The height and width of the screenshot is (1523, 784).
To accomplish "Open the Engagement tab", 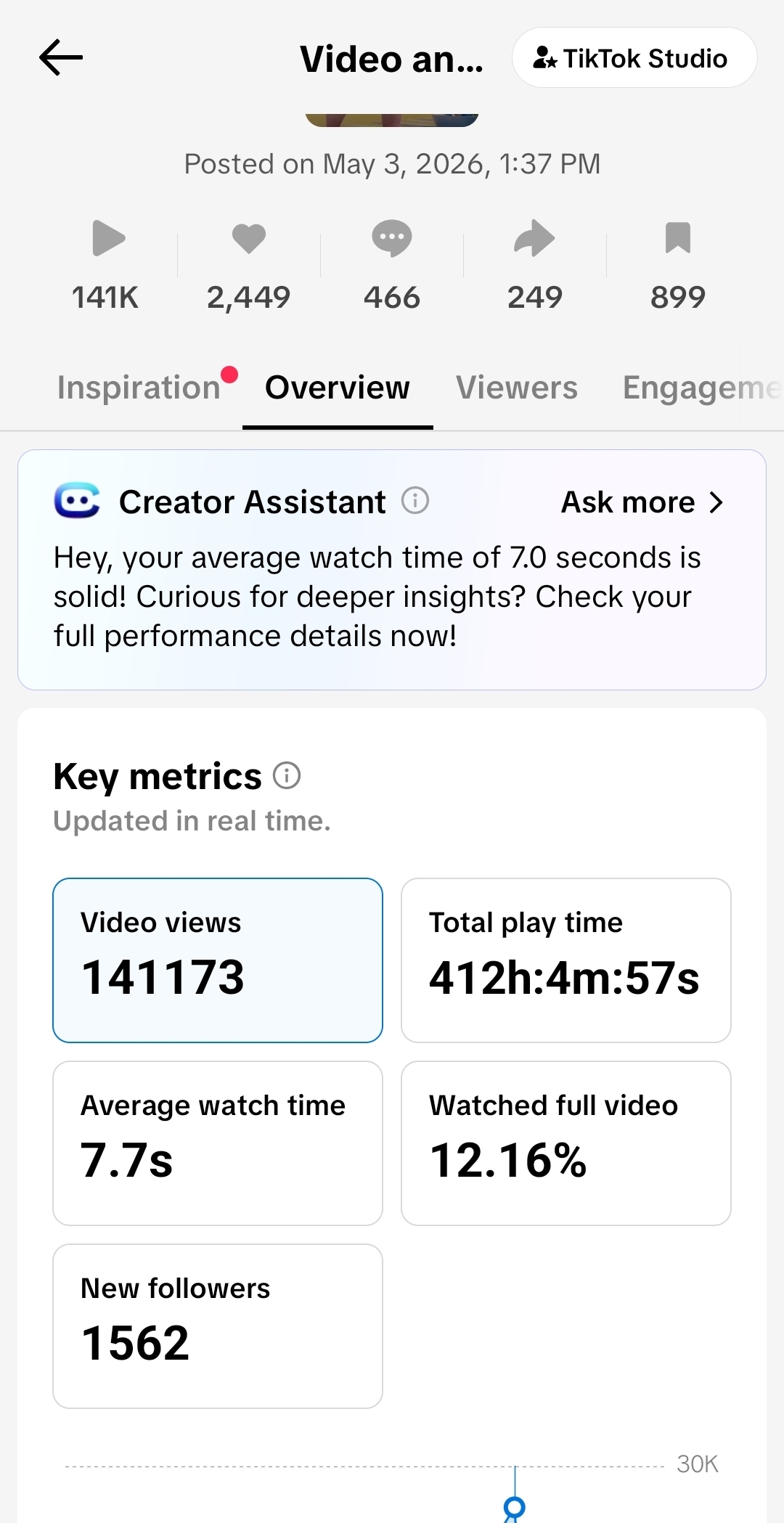I will [702, 388].
